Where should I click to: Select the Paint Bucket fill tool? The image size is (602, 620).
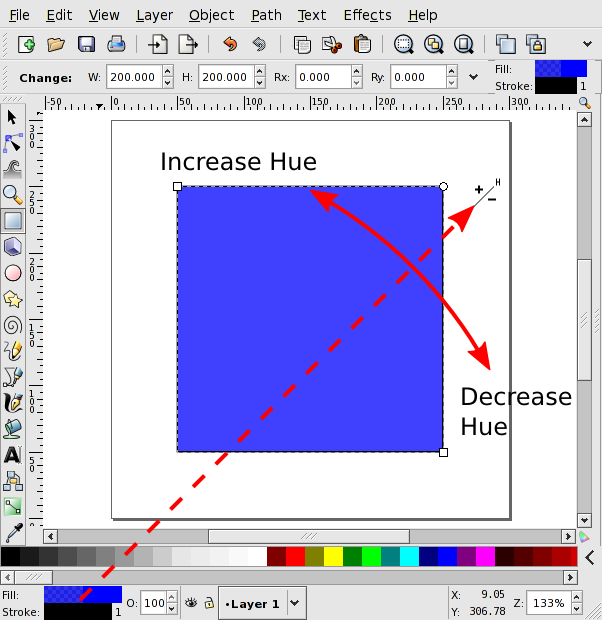13,429
